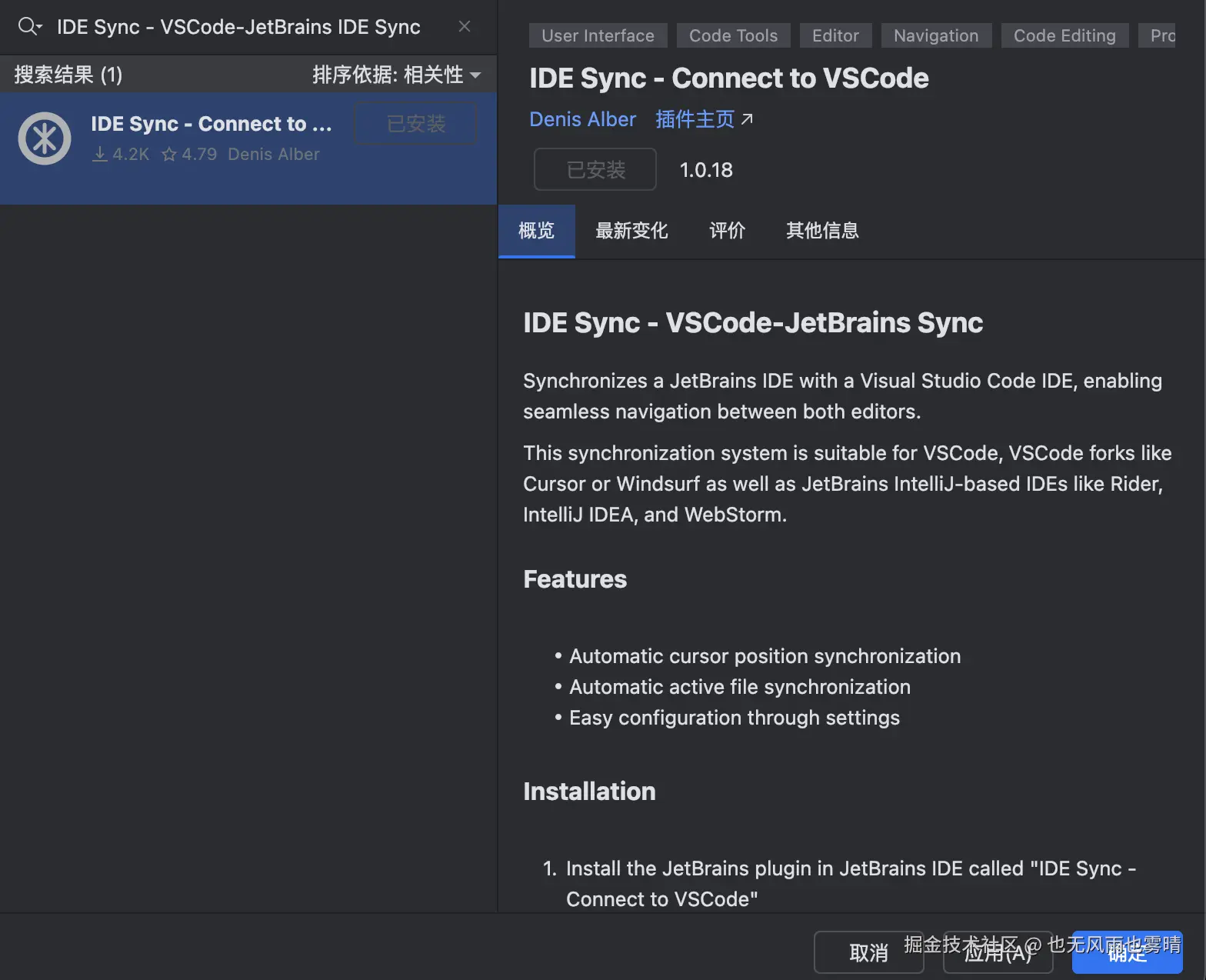Viewport: 1206px width, 980px height.
Task: Click the Code Tools tag
Action: coord(733,35)
